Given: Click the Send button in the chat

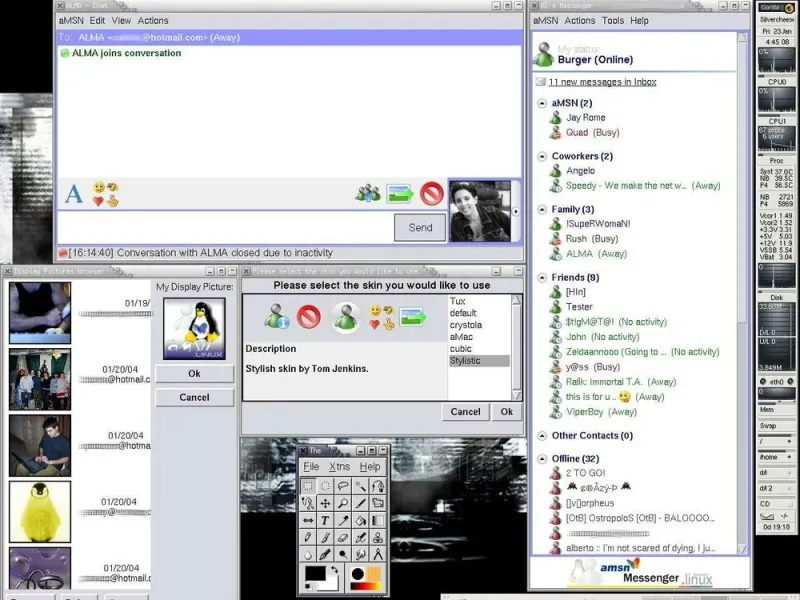Looking at the screenshot, I should pos(420,228).
